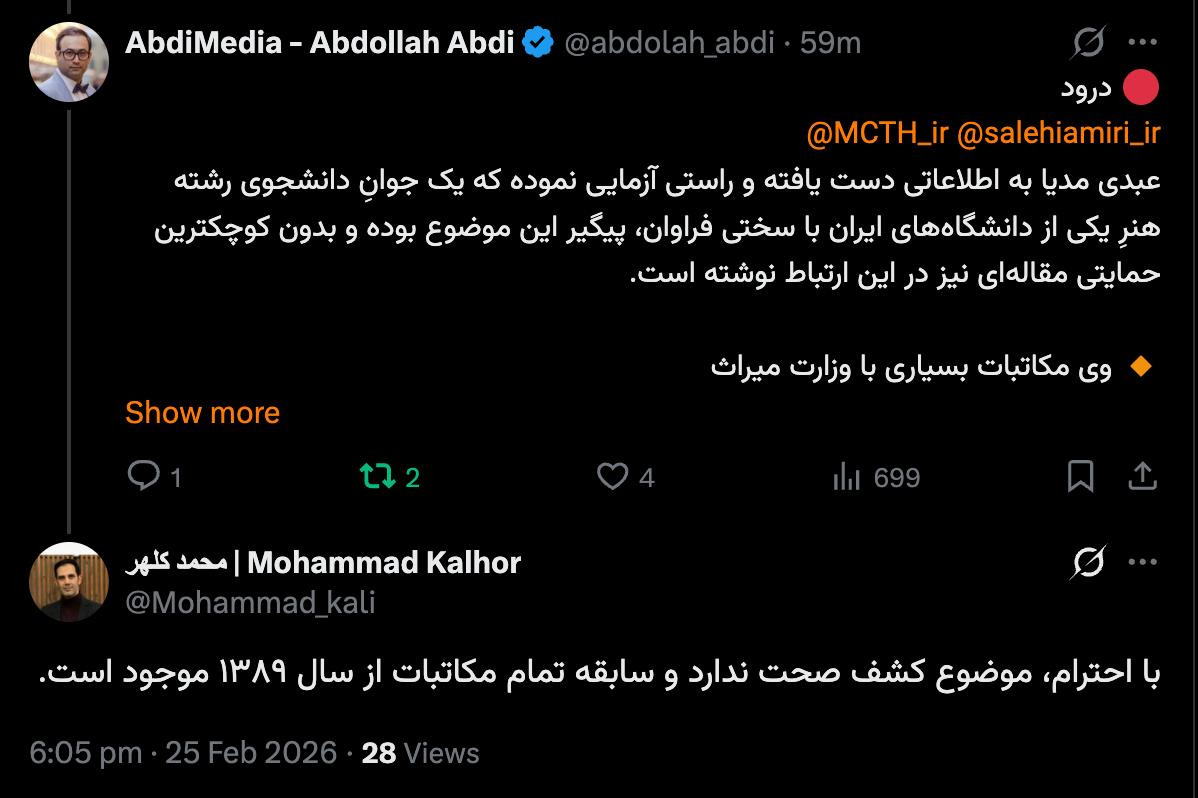The image size is (1198, 798).
Task: Click the 6:05 pm 25 Feb 2026 timestamp
Action: tap(183, 753)
